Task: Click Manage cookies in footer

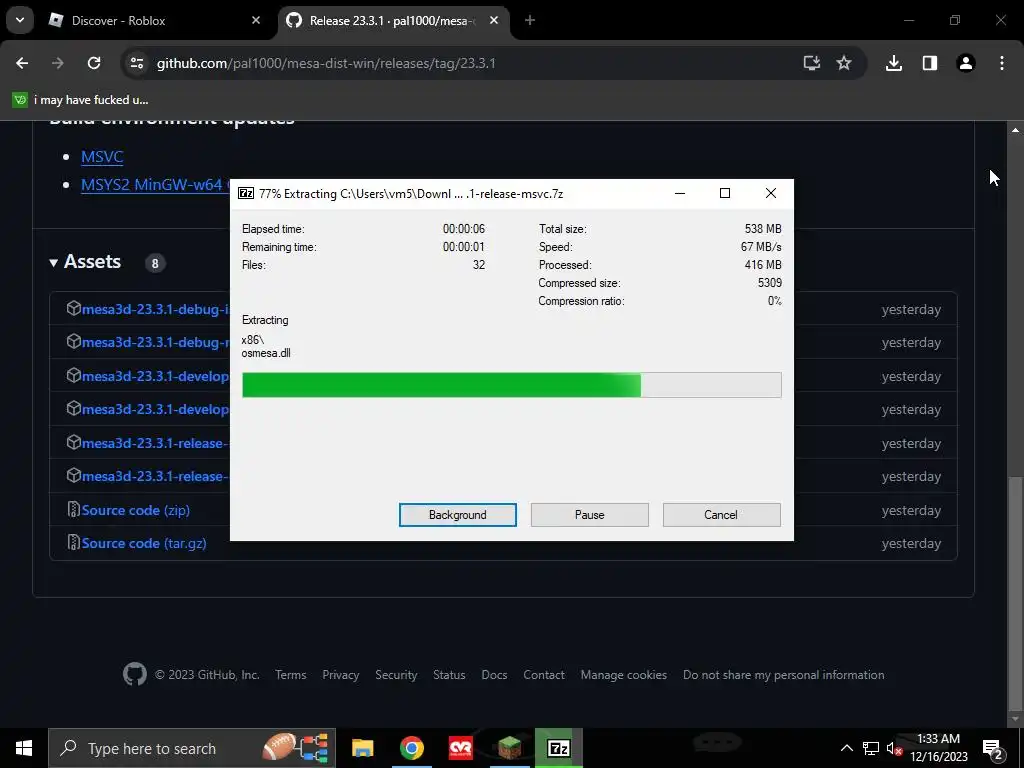Action: pyautogui.click(x=624, y=675)
